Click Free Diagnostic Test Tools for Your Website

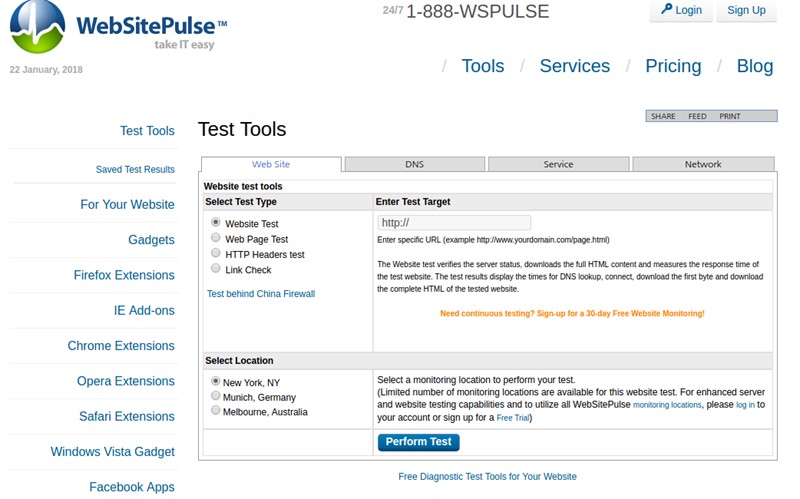487,477
